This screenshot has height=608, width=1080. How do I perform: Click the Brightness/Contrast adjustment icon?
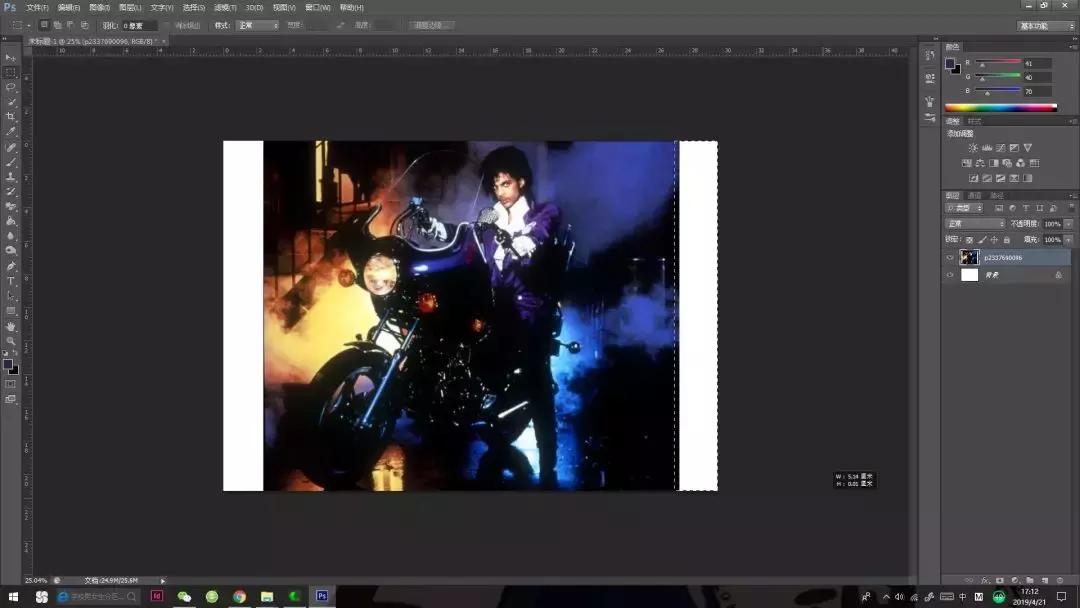pyautogui.click(x=973, y=147)
